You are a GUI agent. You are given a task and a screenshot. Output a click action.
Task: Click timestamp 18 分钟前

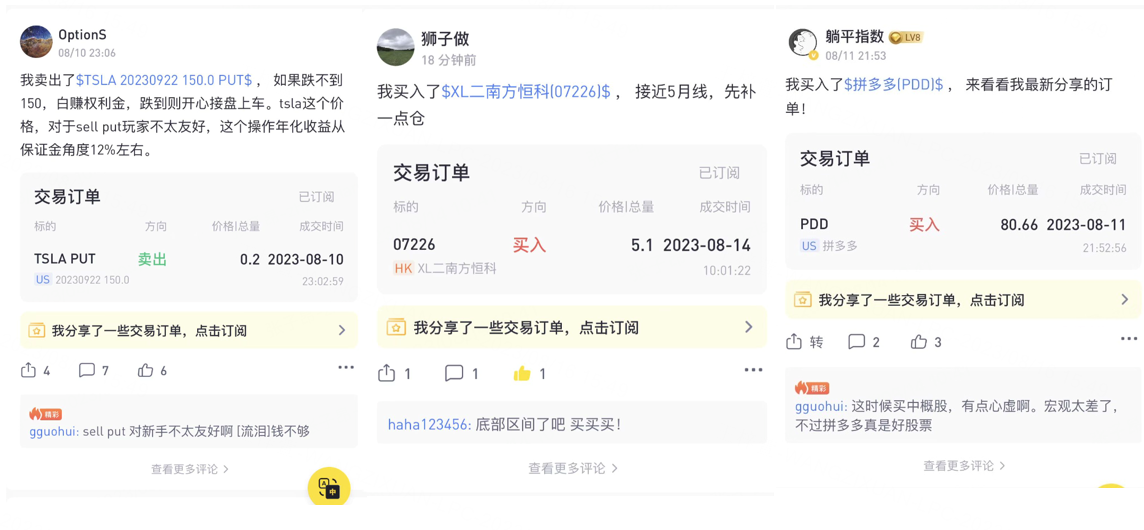click(x=449, y=60)
